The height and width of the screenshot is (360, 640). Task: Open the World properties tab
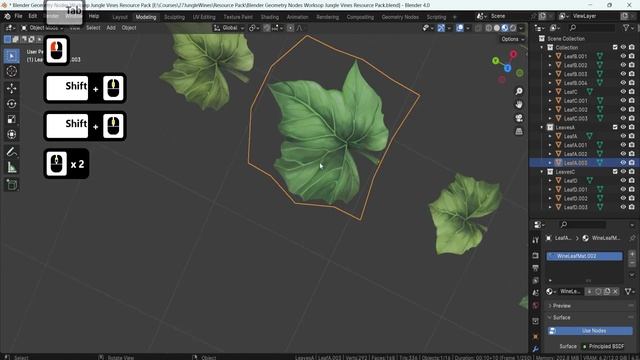coord(536,306)
